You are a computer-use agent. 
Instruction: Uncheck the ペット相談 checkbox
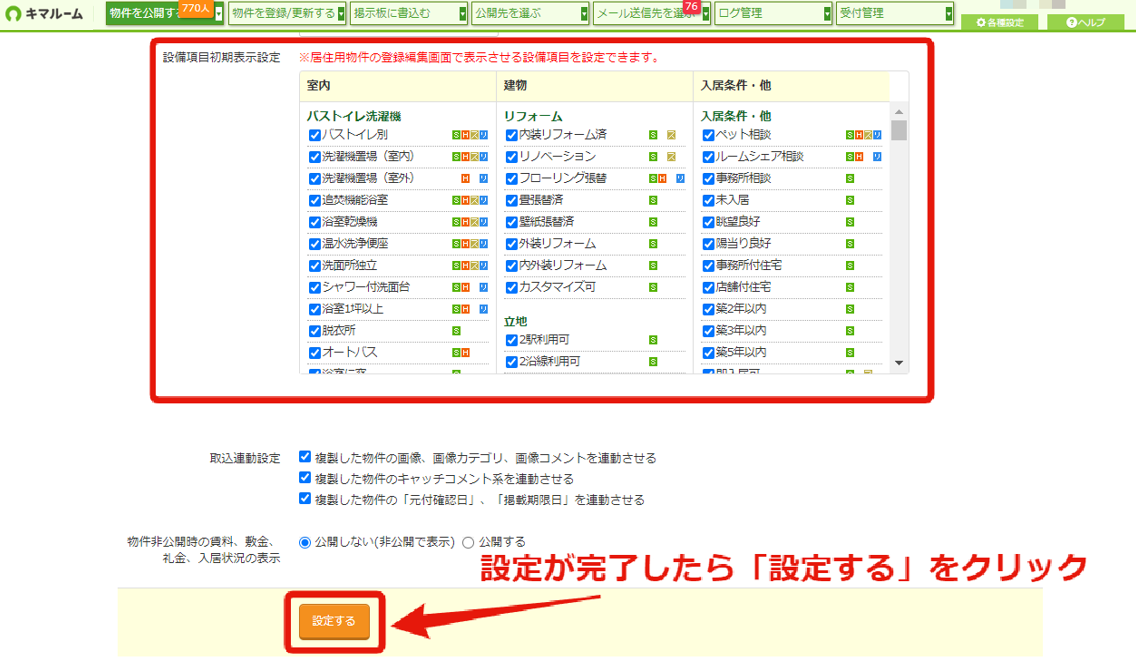pos(709,135)
